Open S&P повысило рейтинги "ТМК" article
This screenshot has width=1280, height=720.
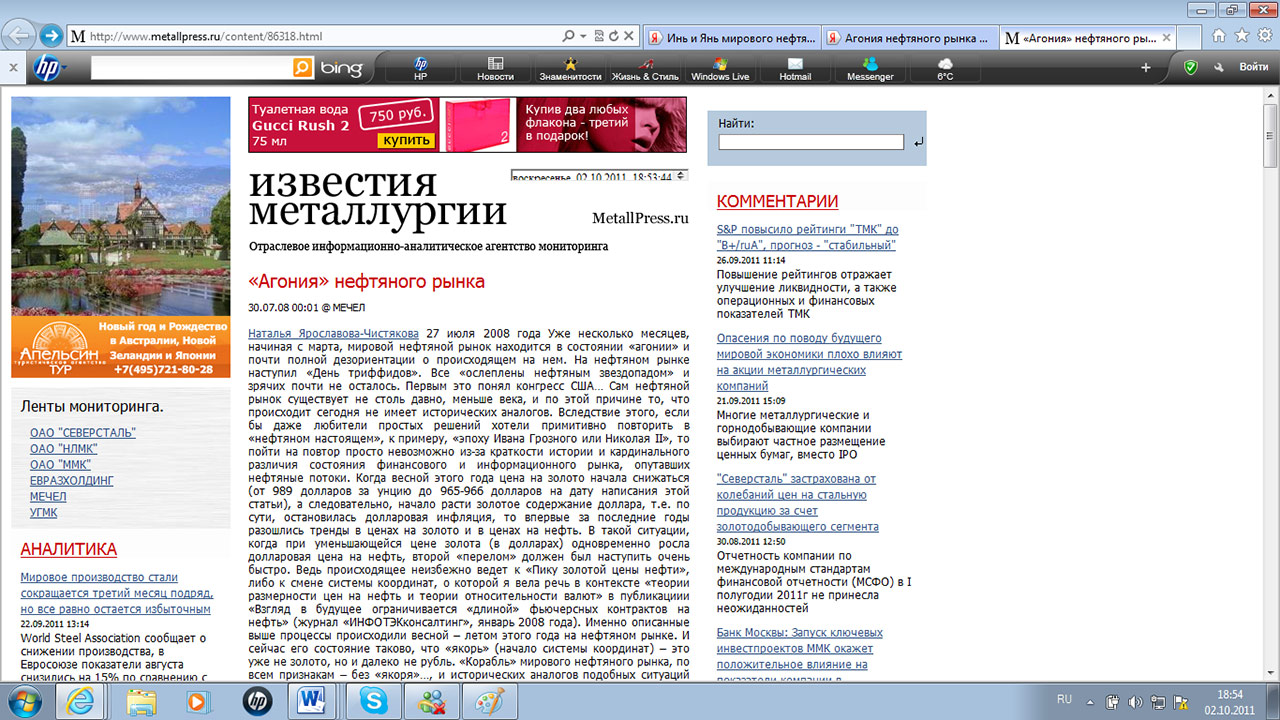807,237
